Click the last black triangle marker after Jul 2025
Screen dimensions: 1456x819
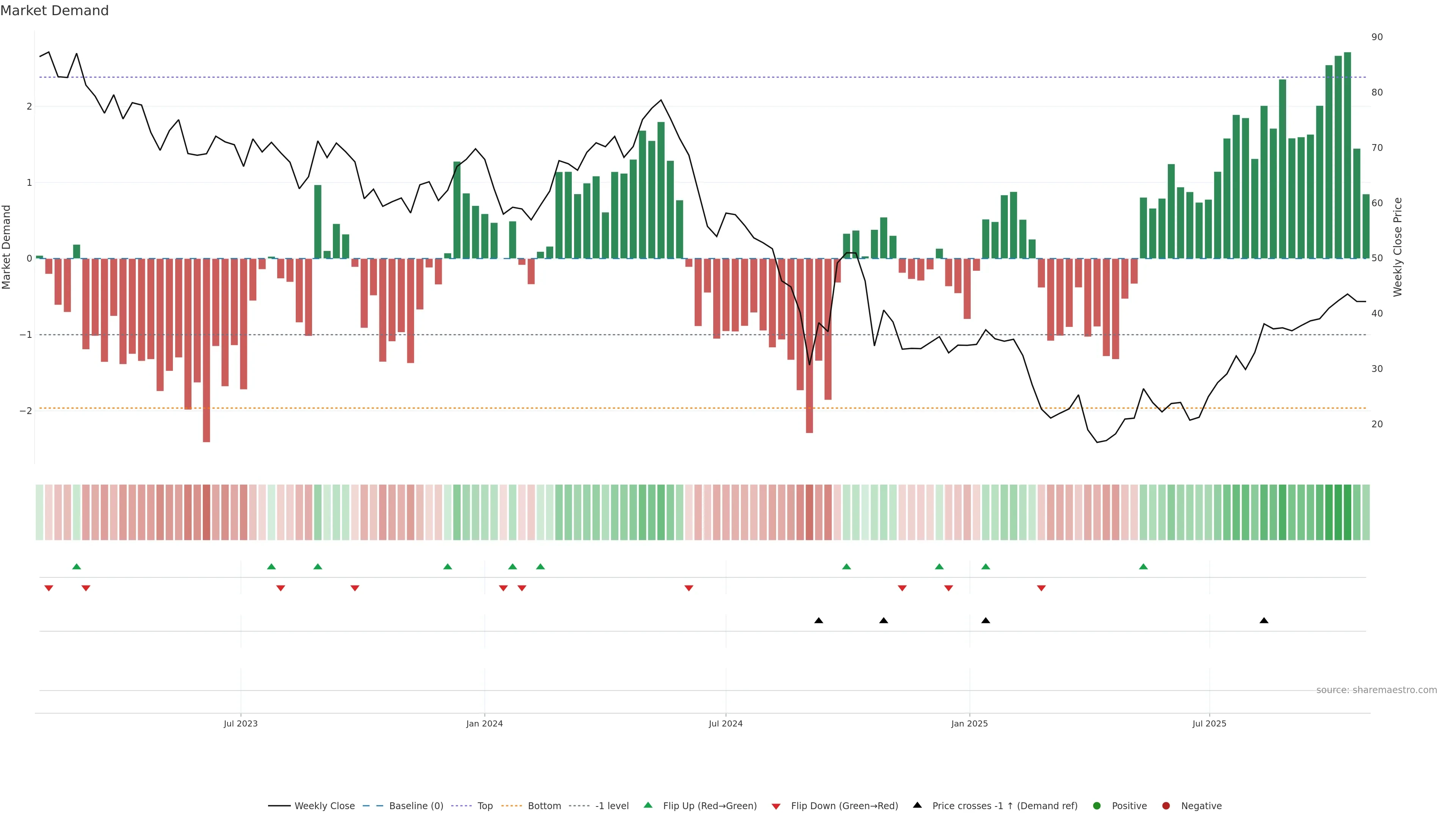[1264, 621]
